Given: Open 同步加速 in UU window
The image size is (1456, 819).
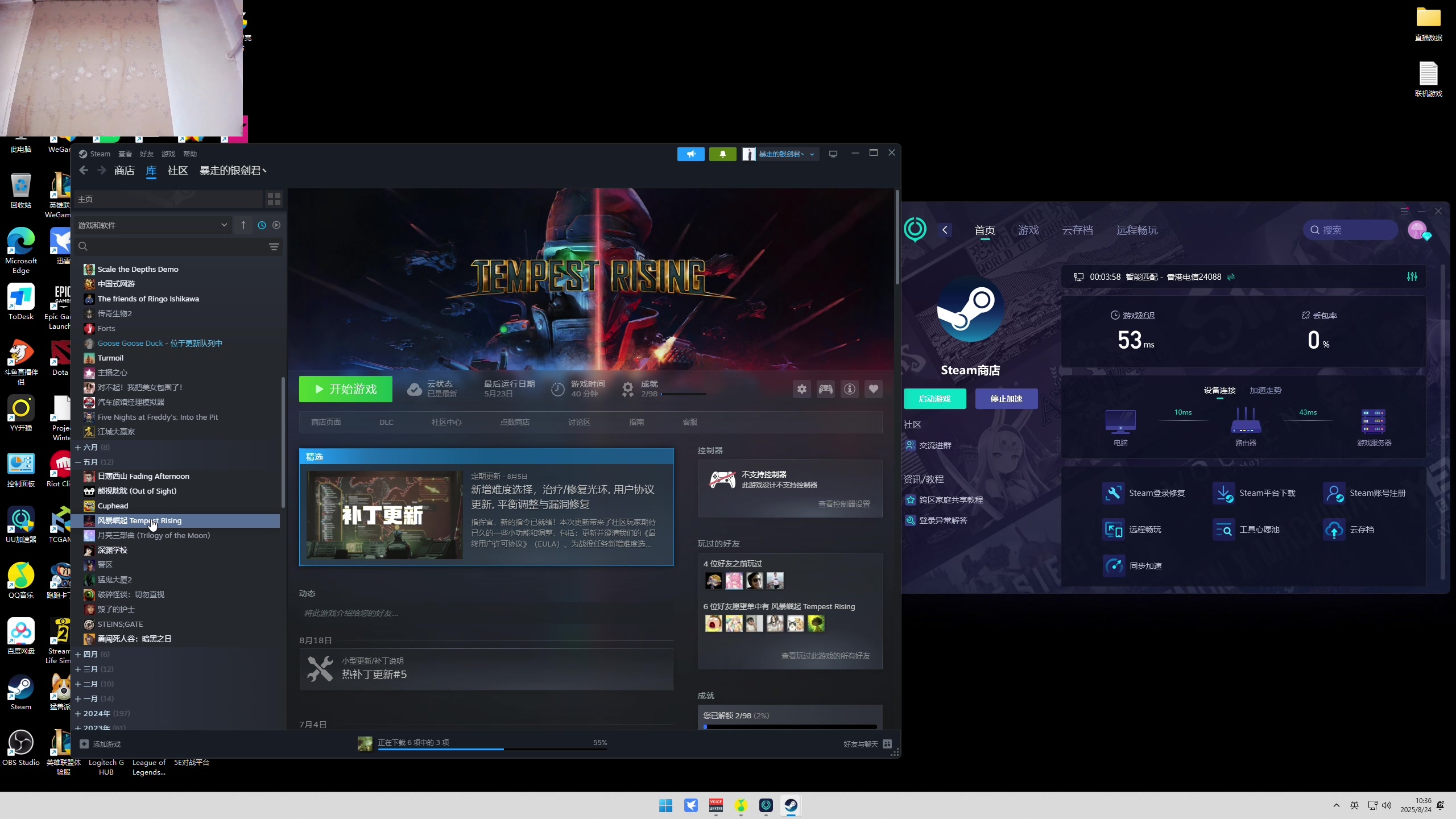Looking at the screenshot, I should tap(1132, 566).
